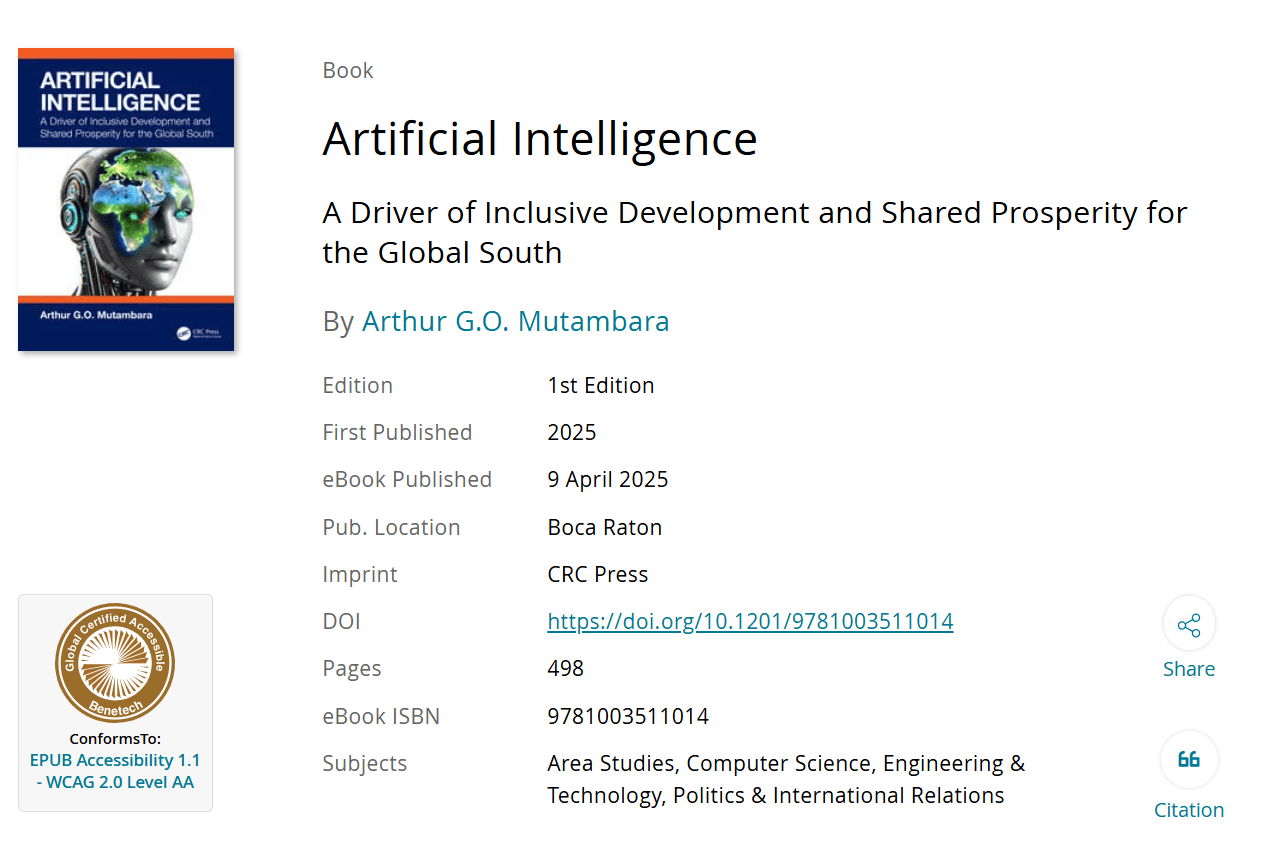Open the Citation quote-mark icon
1288x851 pixels.
click(1189, 760)
